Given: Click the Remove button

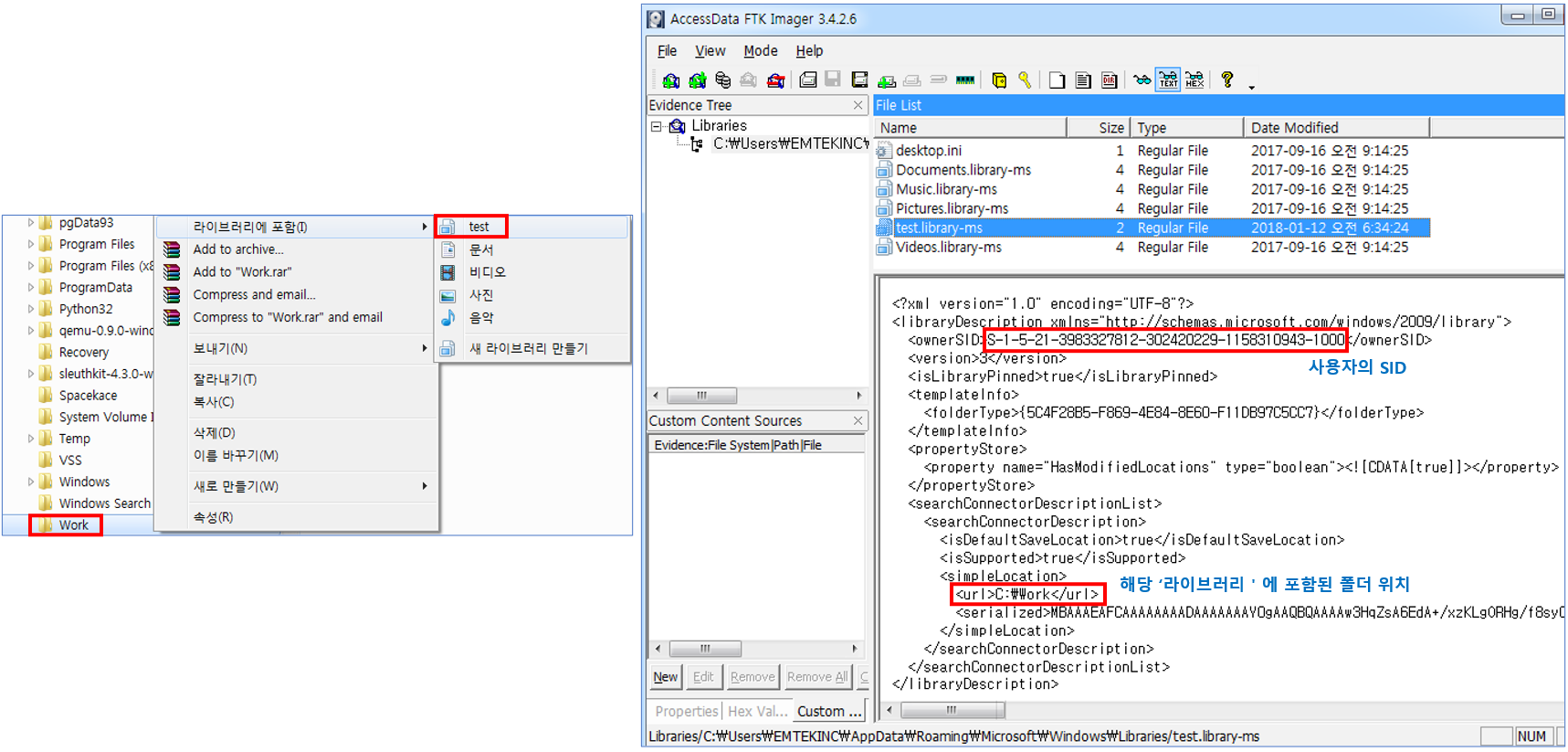Looking at the screenshot, I should pos(752,677).
